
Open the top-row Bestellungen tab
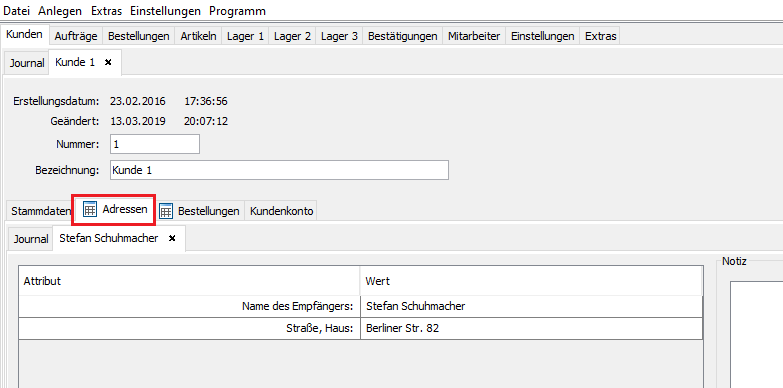click(x=139, y=36)
